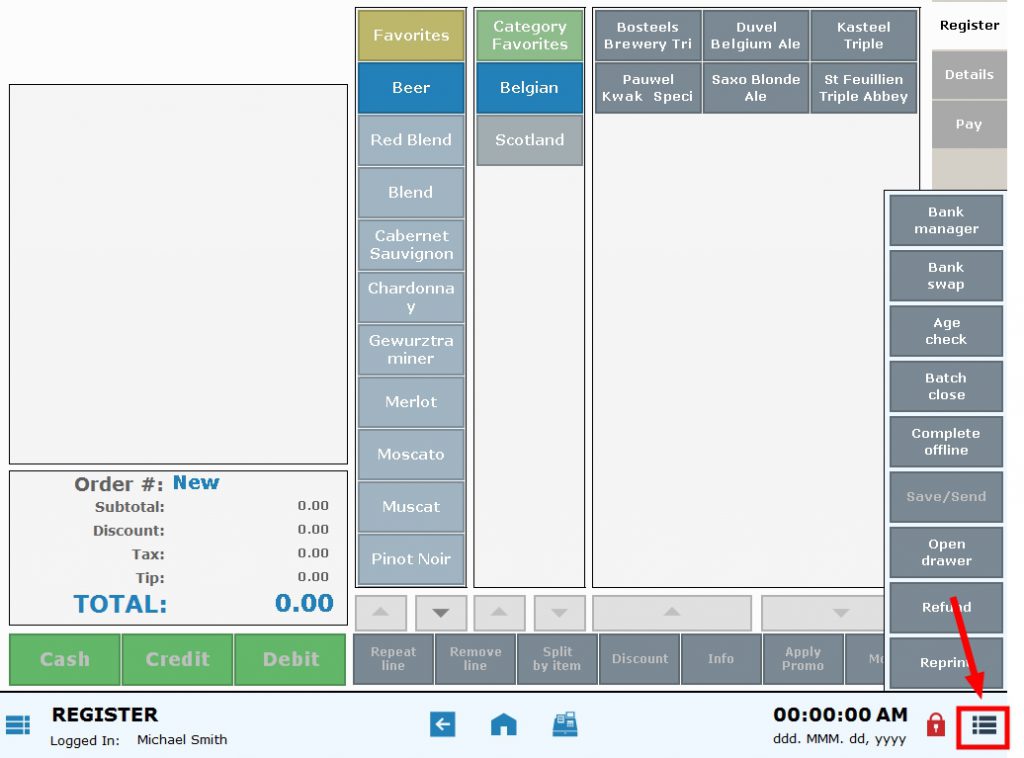Open the cash register icon
This screenshot has width=1024, height=758.
point(565,724)
